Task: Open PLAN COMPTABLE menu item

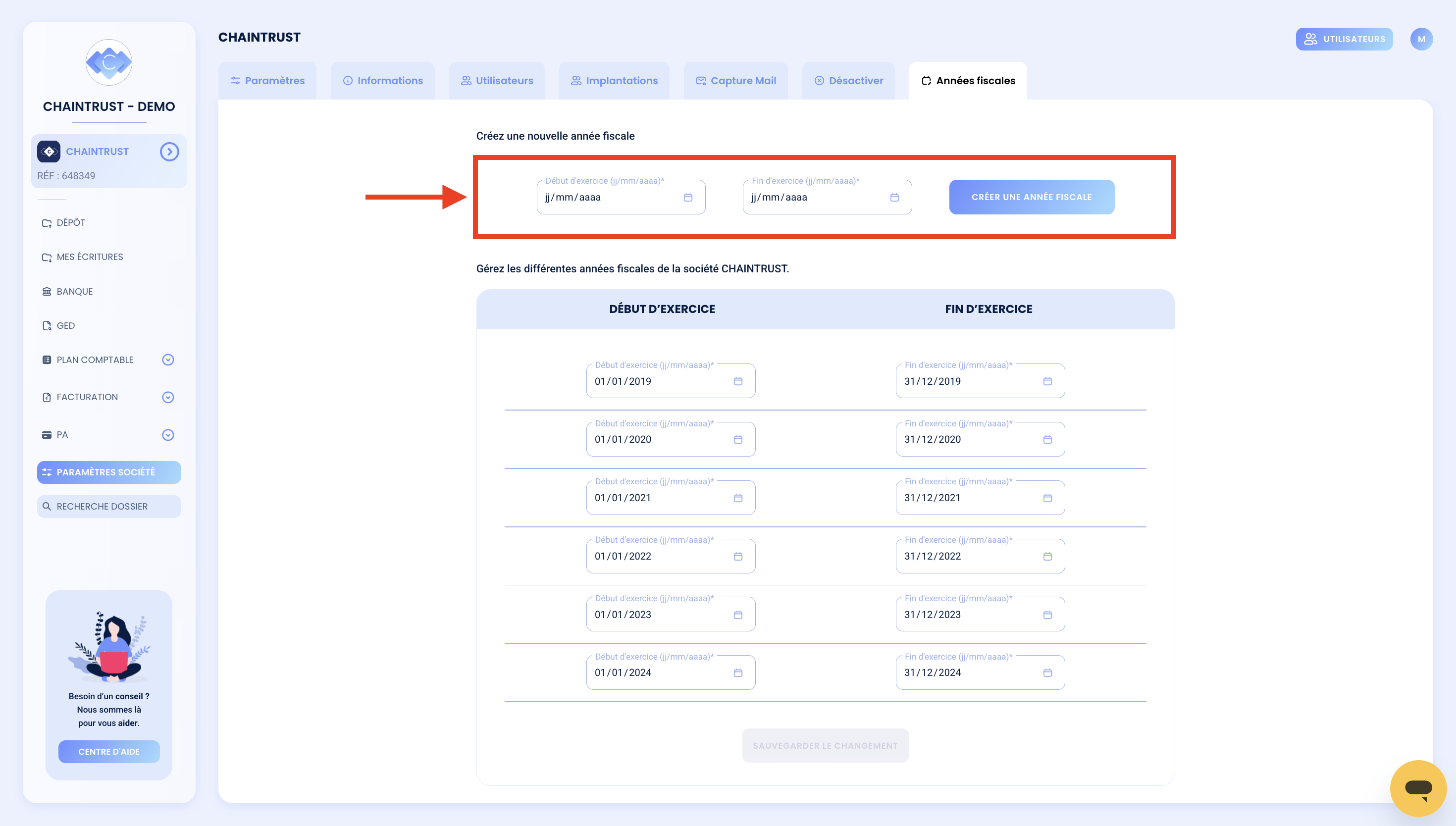Action: [88, 360]
